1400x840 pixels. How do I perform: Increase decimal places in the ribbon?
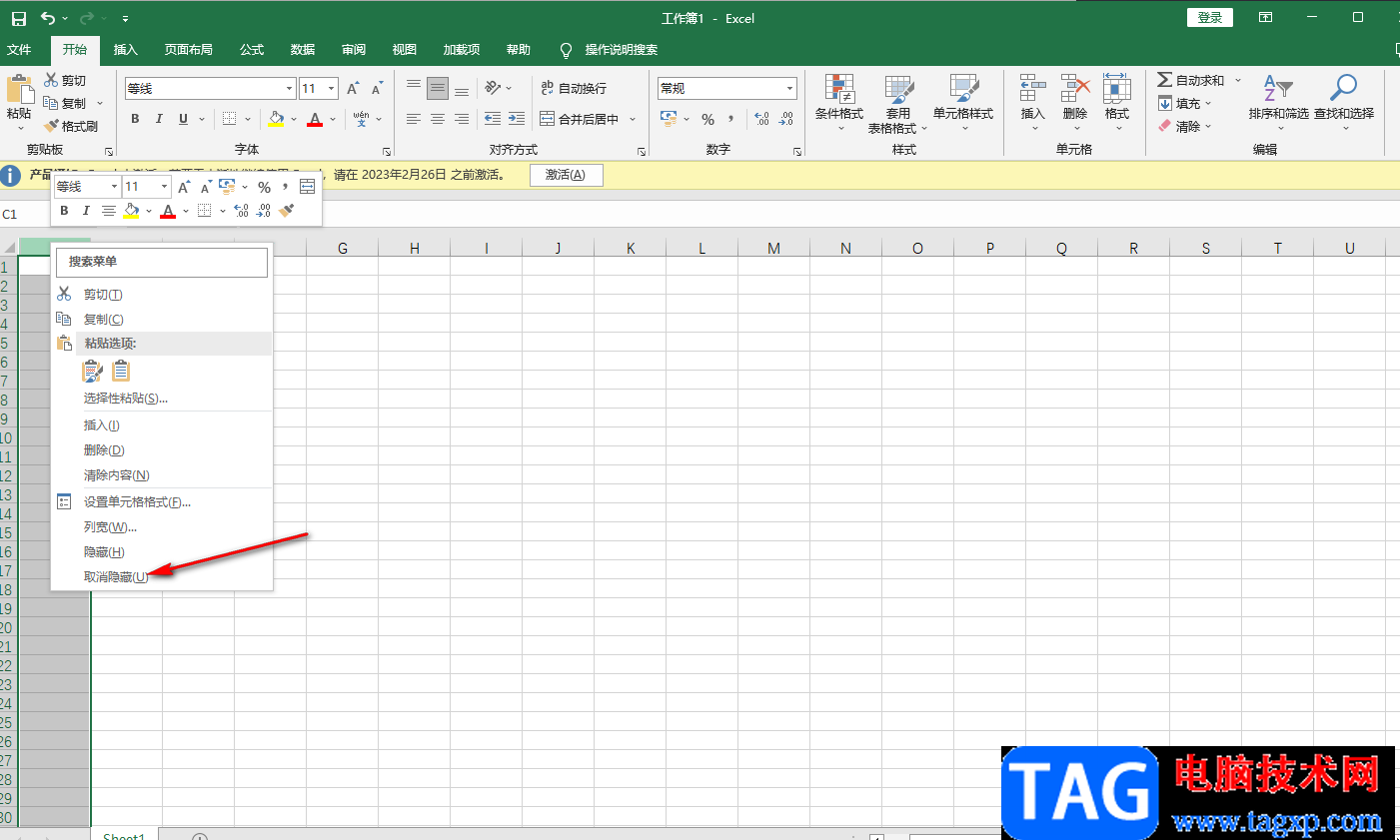tap(761, 119)
